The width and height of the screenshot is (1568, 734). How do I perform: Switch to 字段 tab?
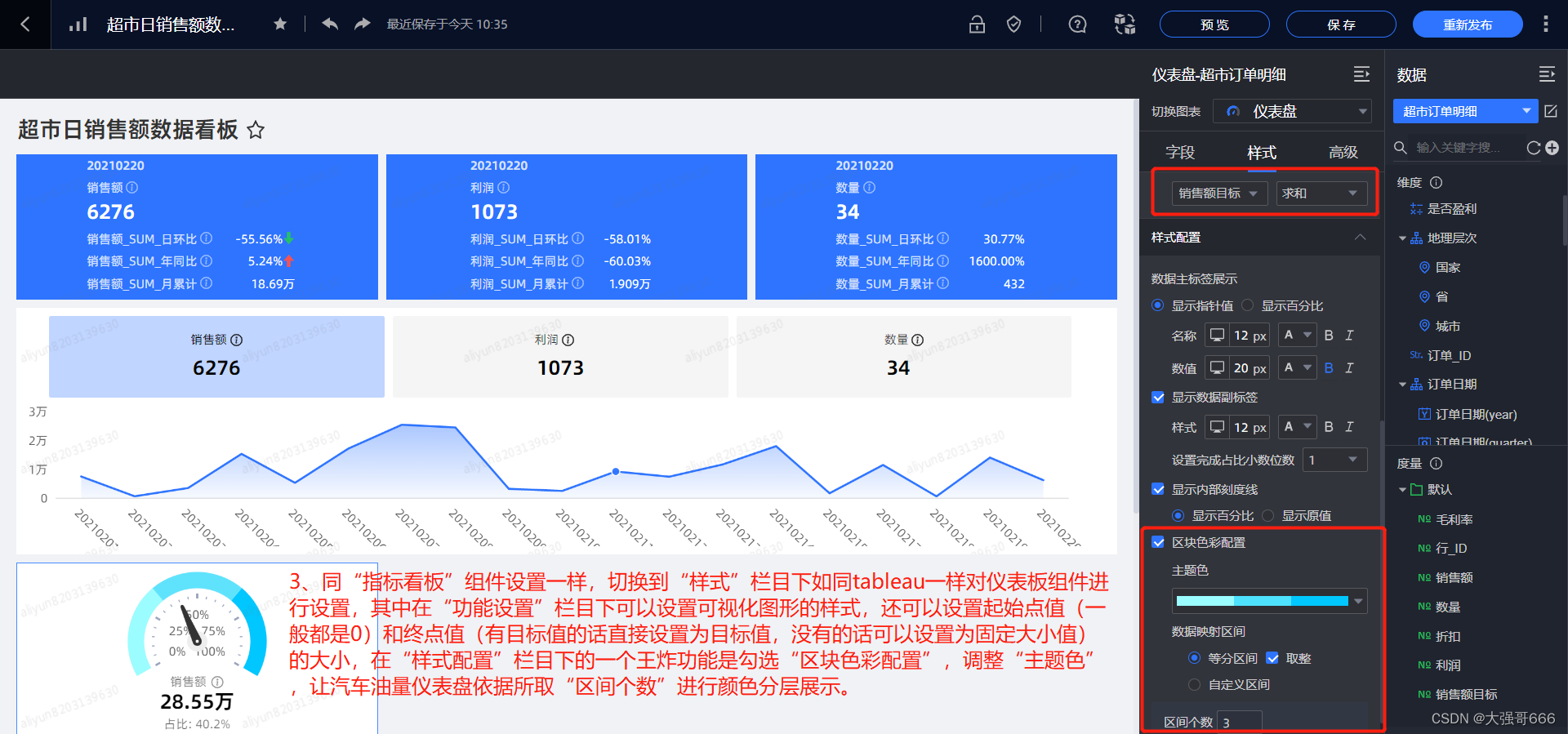pos(1180,153)
